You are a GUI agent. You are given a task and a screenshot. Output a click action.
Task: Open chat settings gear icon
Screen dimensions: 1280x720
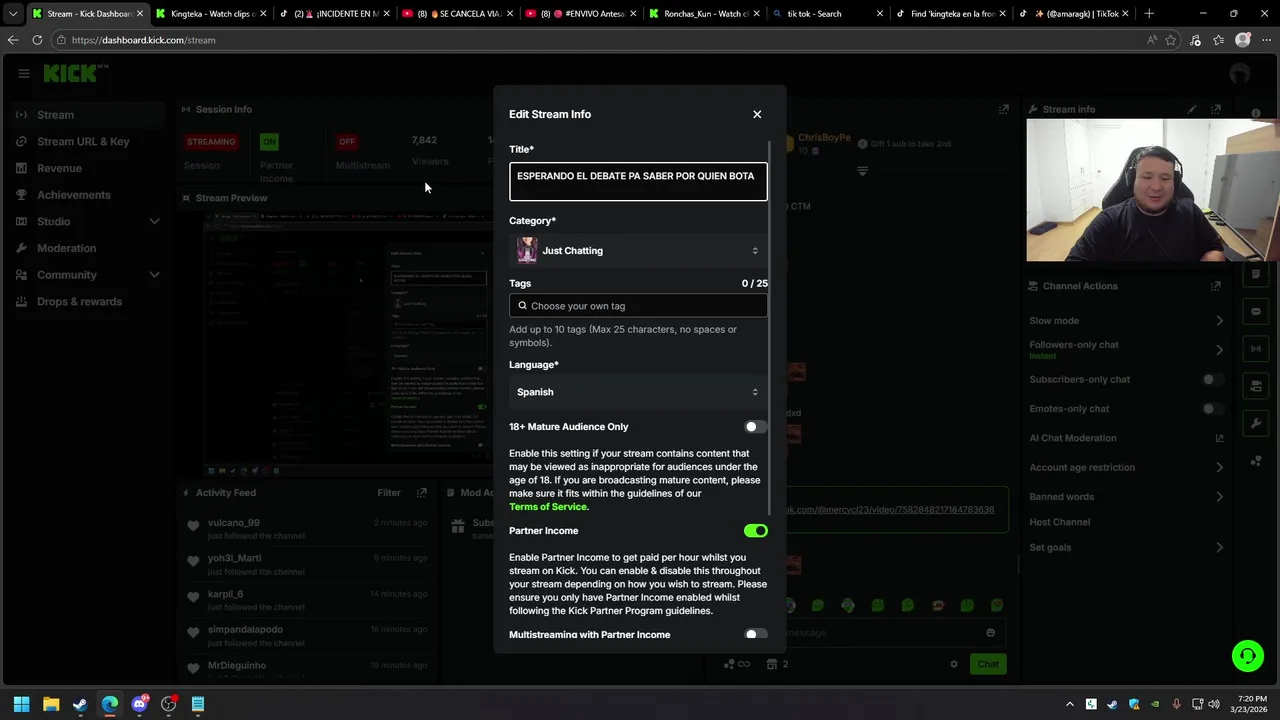coord(954,664)
